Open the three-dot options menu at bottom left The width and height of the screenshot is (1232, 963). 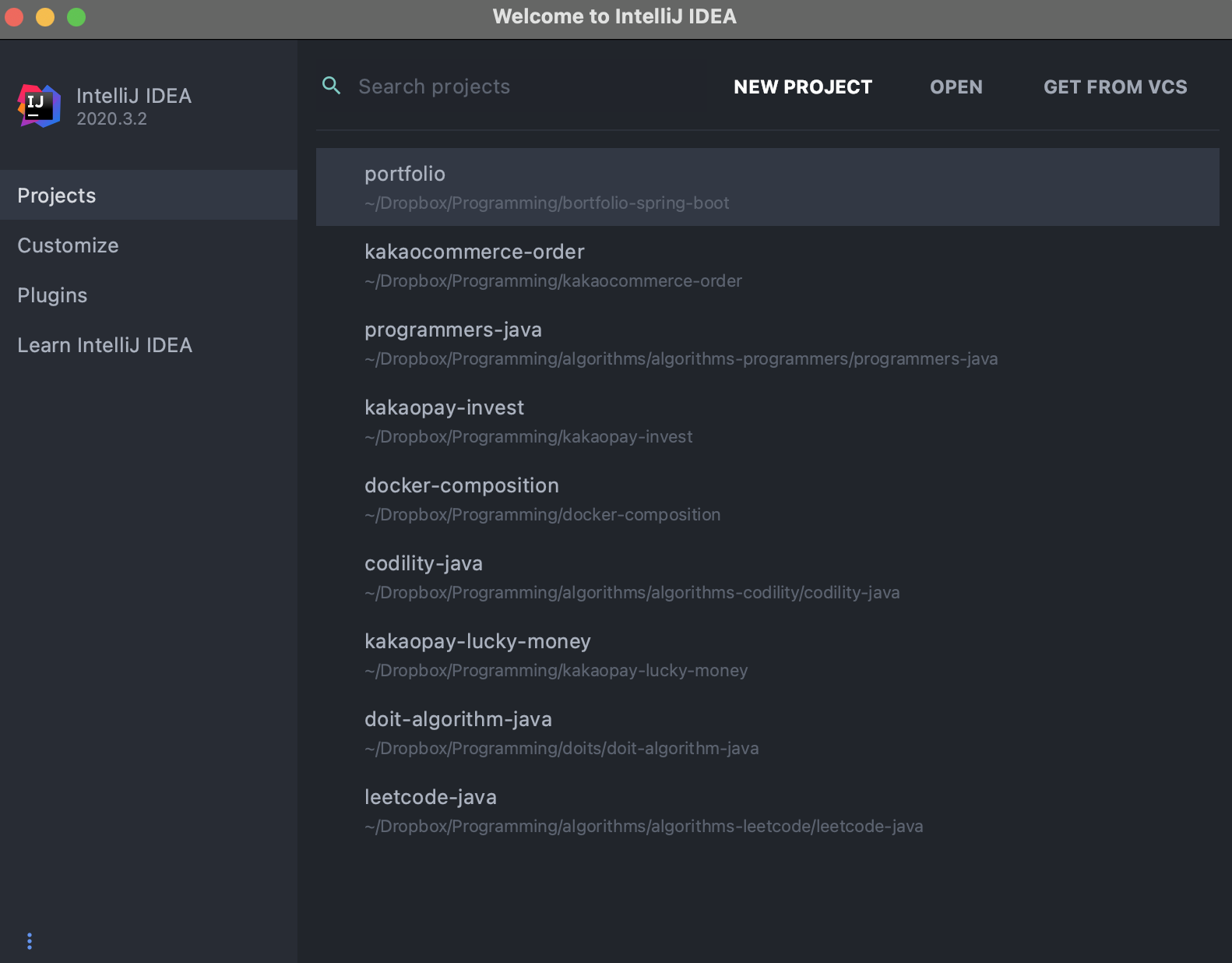click(30, 941)
